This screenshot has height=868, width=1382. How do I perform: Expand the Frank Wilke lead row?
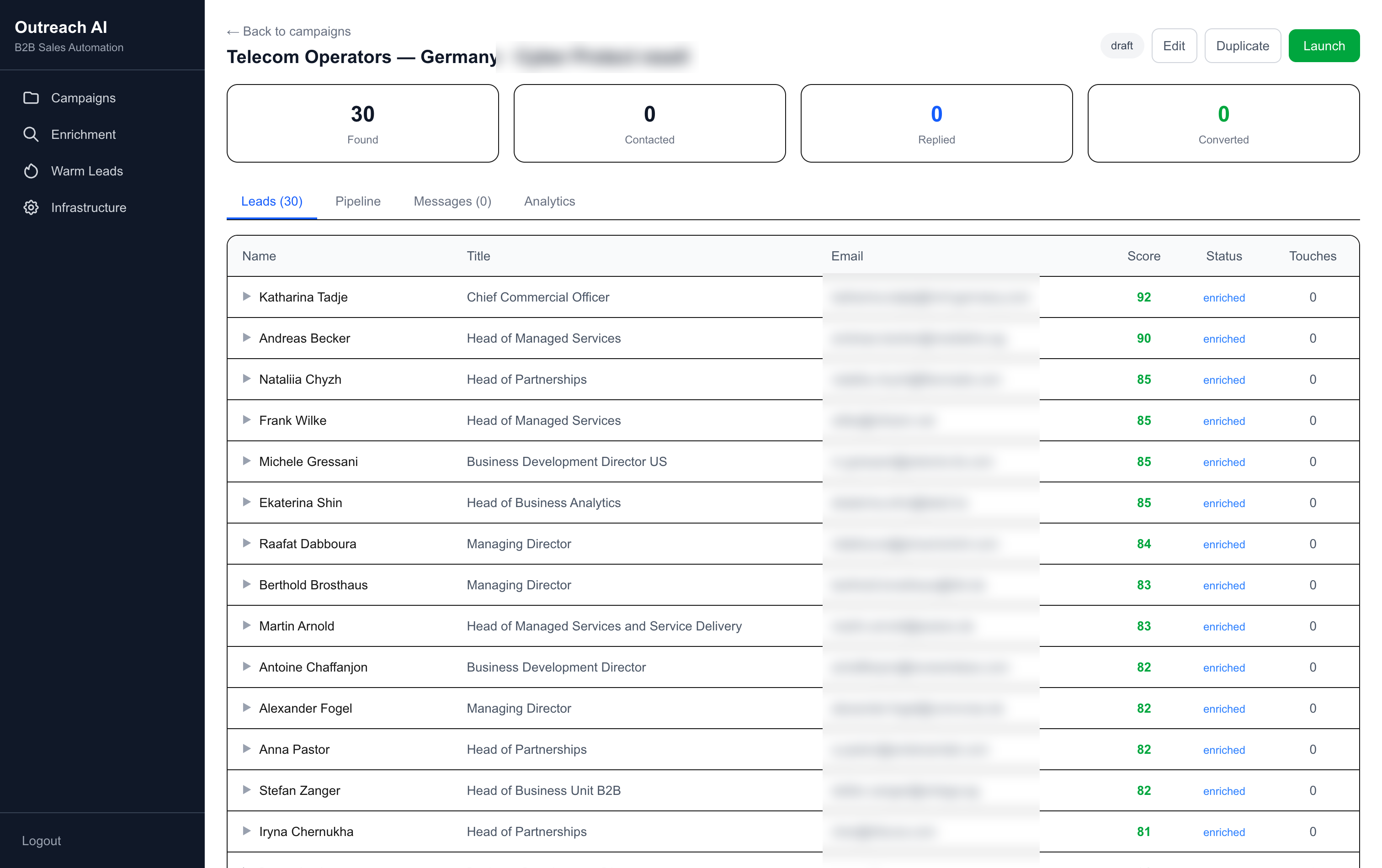[x=246, y=420]
